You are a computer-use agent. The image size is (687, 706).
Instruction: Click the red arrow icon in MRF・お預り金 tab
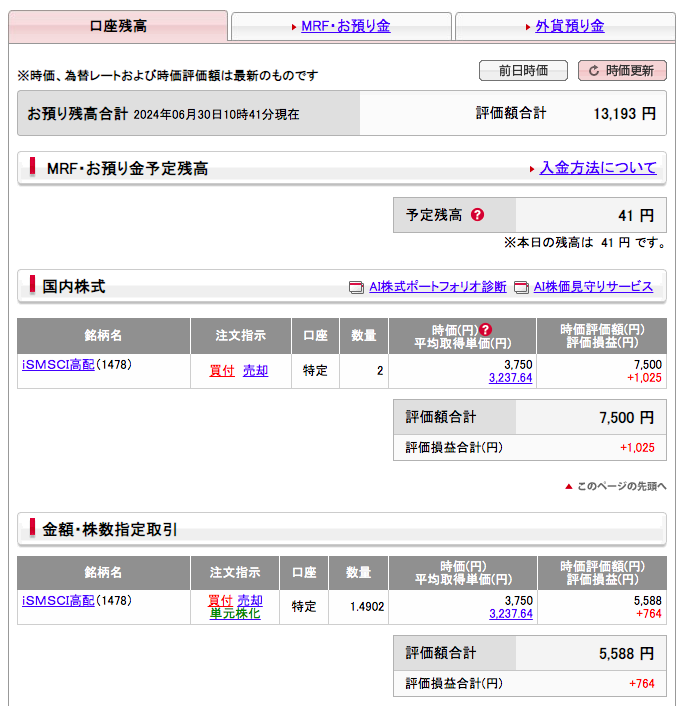tap(294, 27)
